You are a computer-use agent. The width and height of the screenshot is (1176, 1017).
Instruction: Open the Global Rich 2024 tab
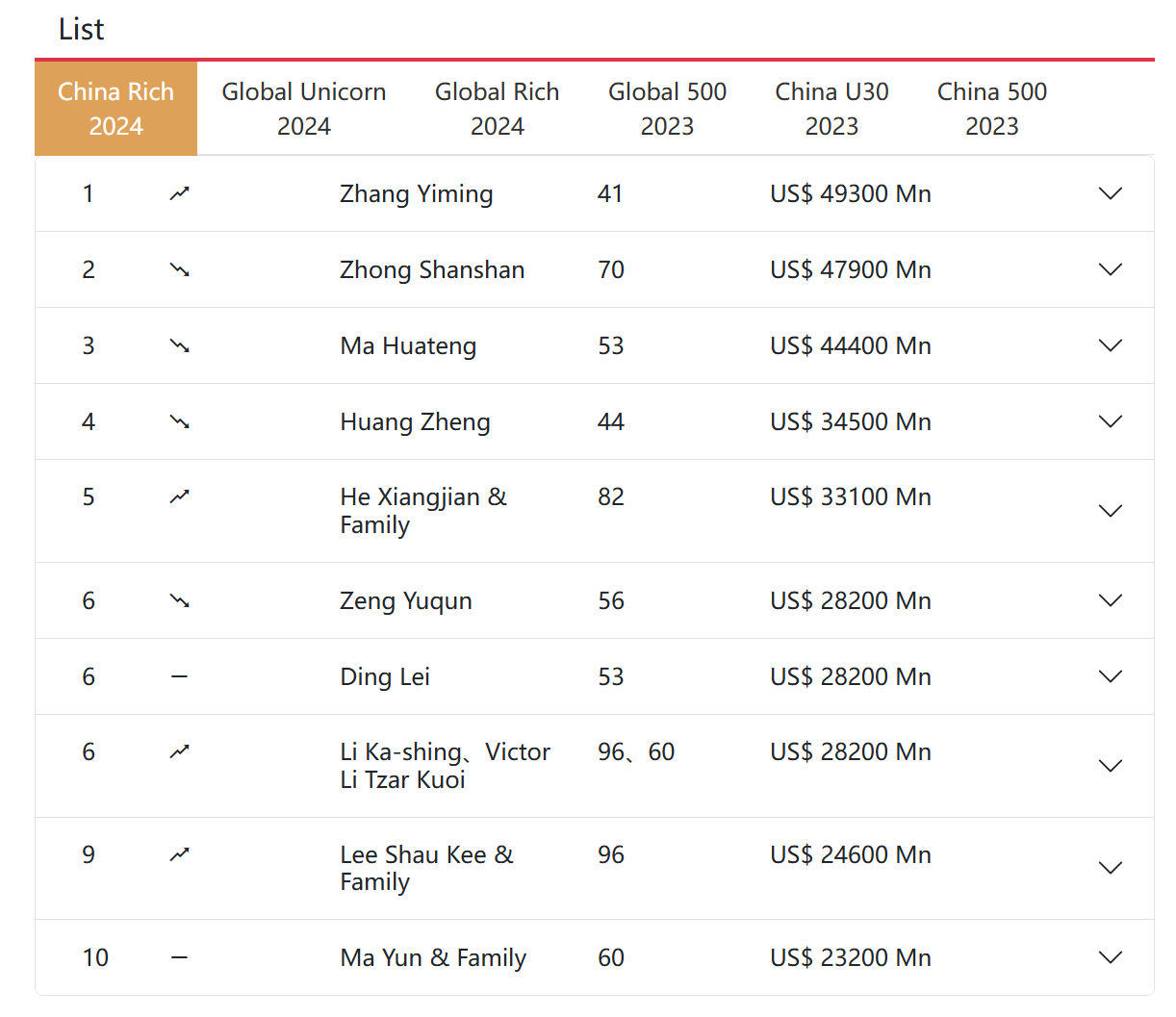(x=498, y=108)
